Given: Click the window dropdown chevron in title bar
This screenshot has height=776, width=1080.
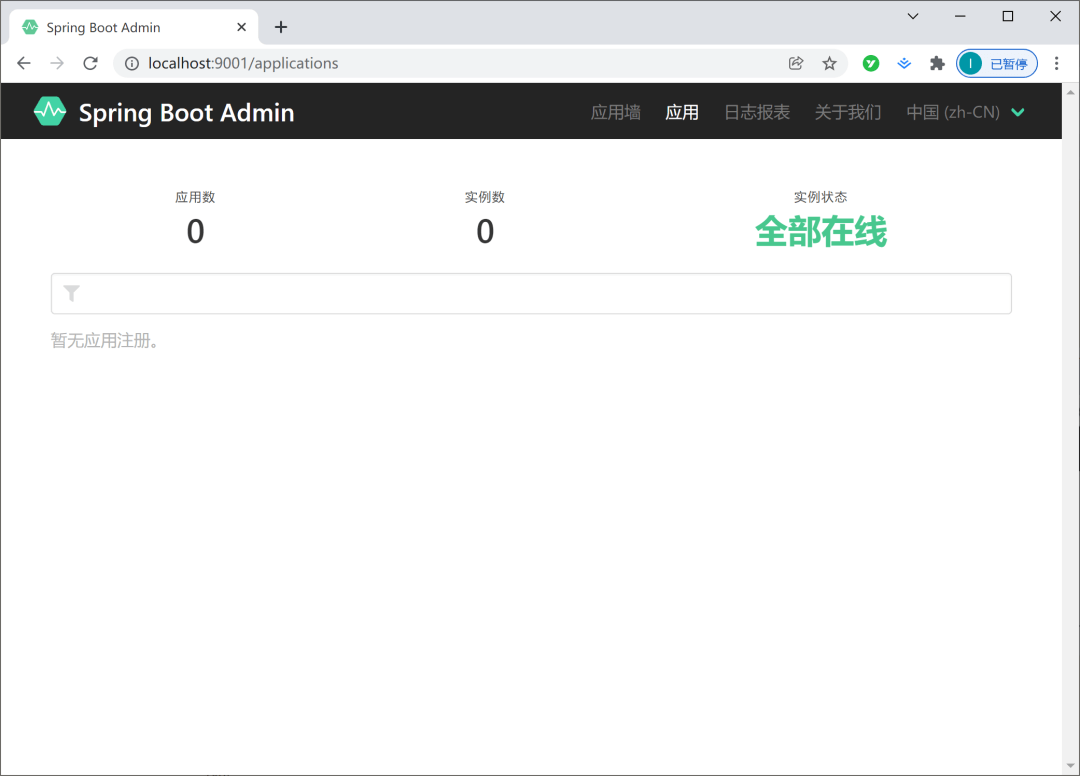Looking at the screenshot, I should (x=912, y=16).
